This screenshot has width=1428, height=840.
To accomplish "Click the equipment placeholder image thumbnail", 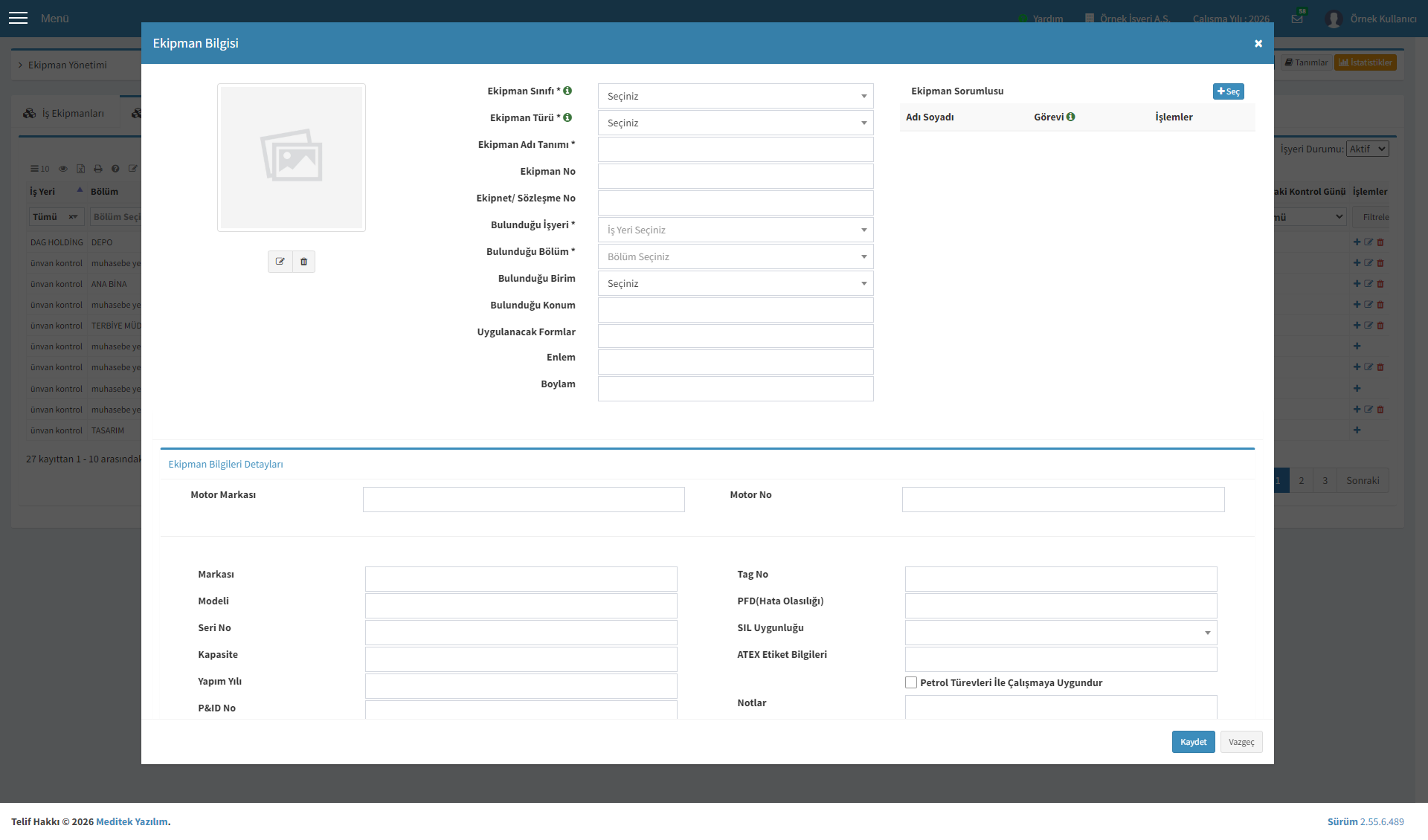I will pos(292,158).
